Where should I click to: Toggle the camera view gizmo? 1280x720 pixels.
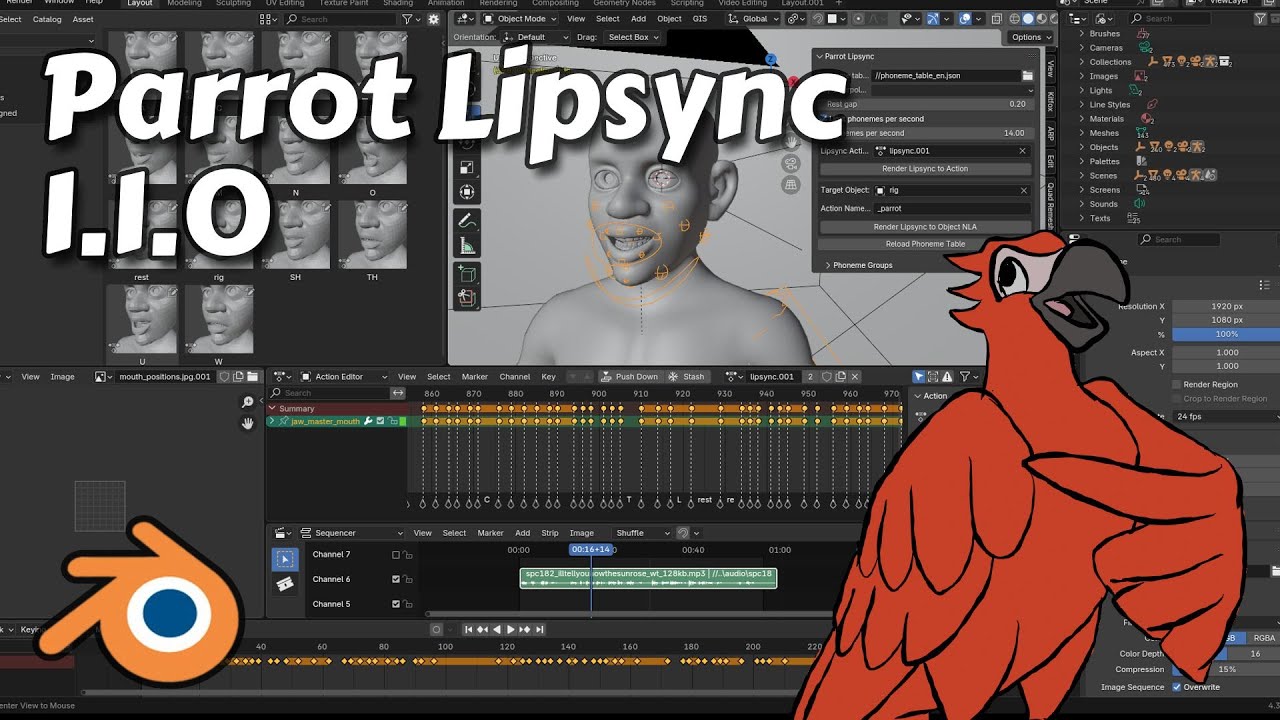tap(791, 163)
